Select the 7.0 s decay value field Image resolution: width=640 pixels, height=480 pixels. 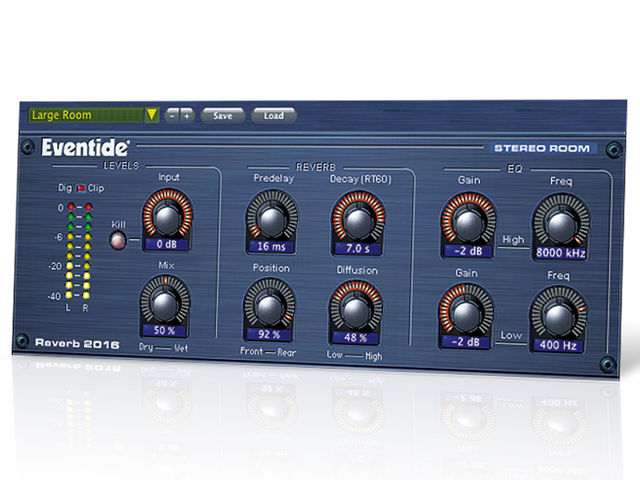358,249
